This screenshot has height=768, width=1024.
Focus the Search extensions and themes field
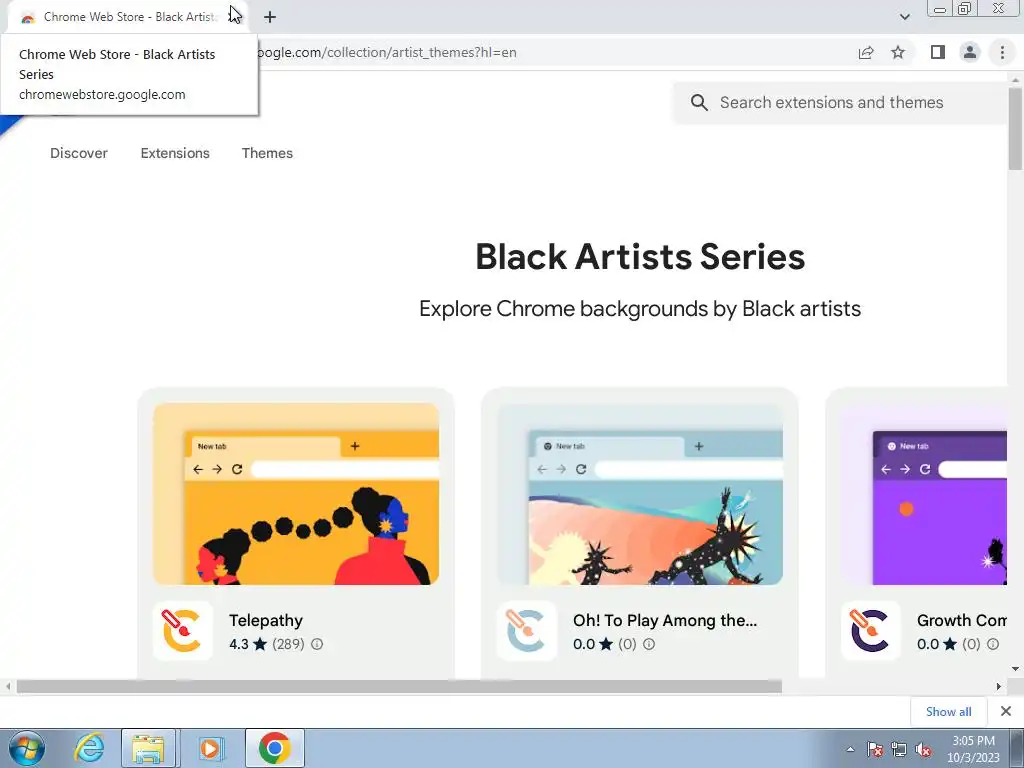click(x=840, y=103)
